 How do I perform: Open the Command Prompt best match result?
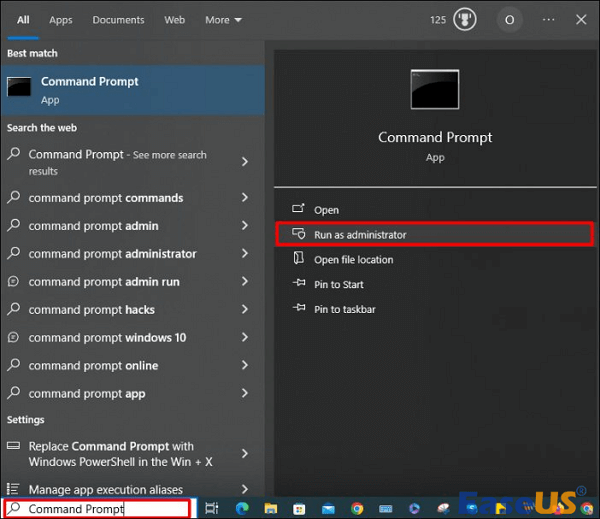(89, 89)
